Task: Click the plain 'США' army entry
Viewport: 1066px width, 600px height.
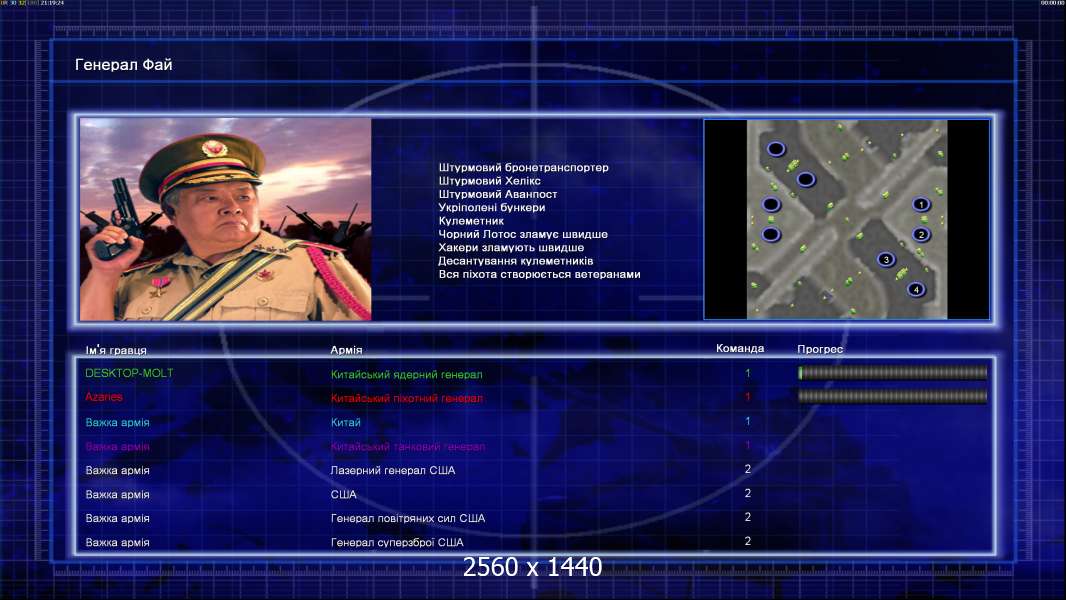Action: pyautogui.click(x=343, y=494)
